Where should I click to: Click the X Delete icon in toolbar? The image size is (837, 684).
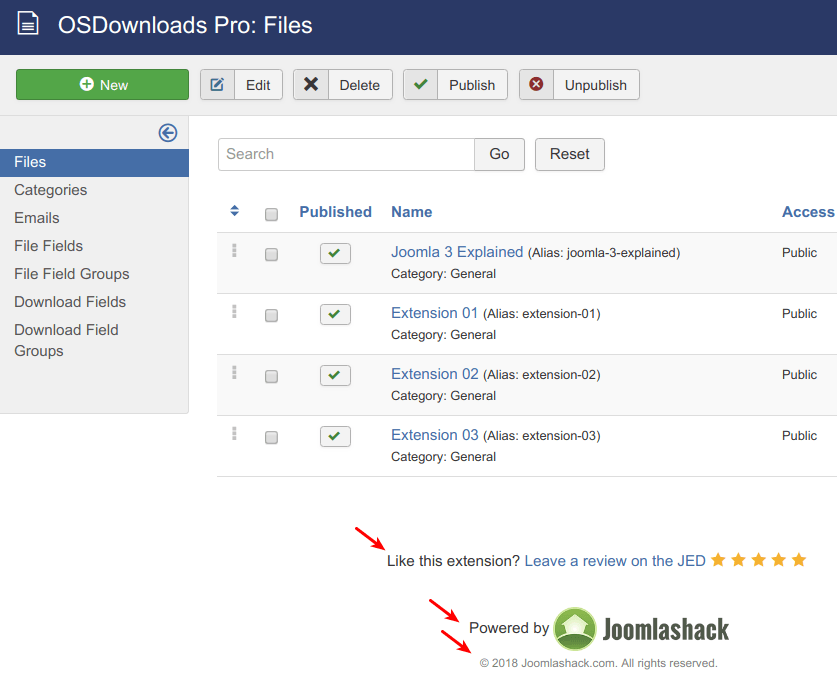311,84
